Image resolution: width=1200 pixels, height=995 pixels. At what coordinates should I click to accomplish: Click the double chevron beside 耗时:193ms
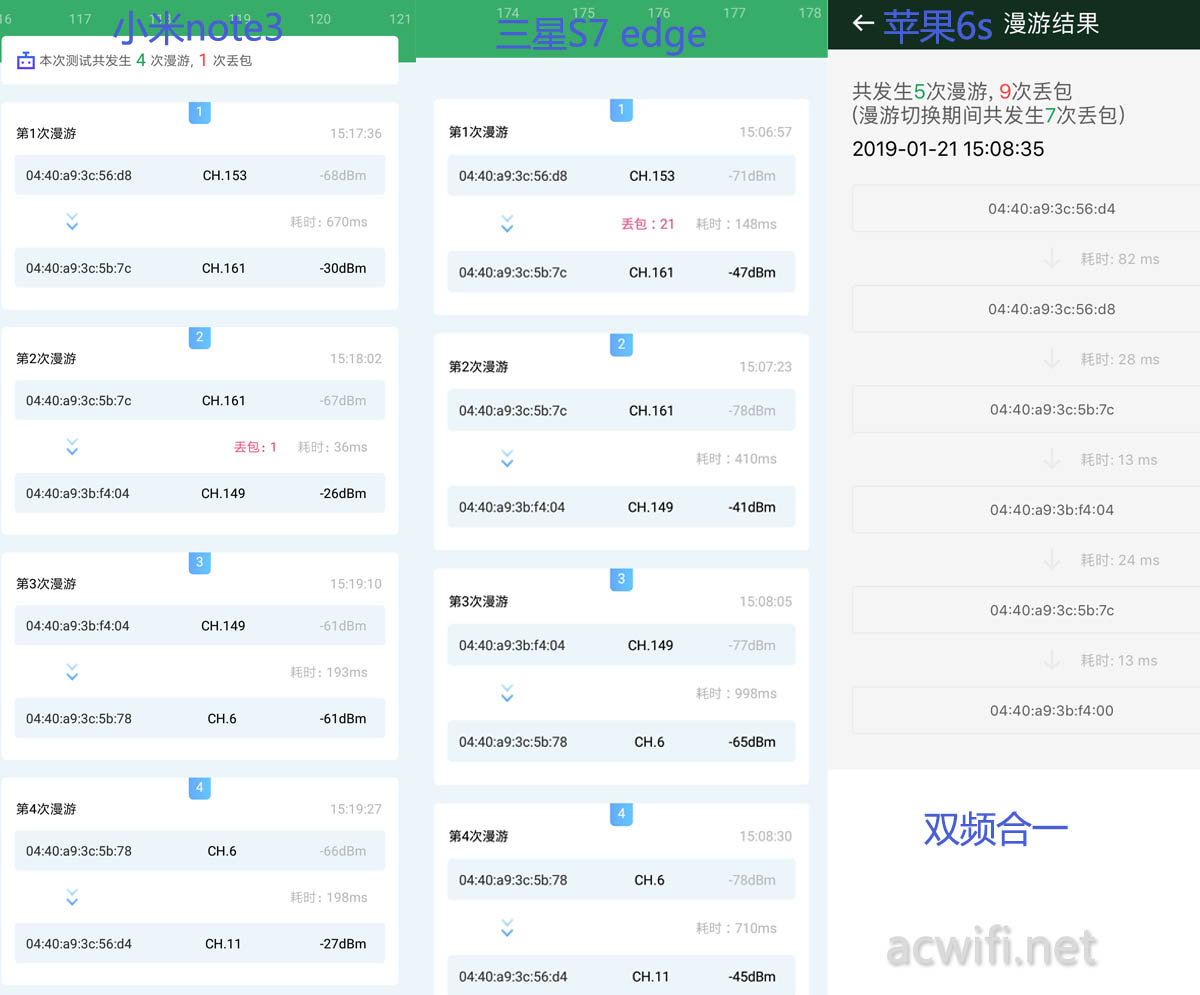[x=72, y=672]
